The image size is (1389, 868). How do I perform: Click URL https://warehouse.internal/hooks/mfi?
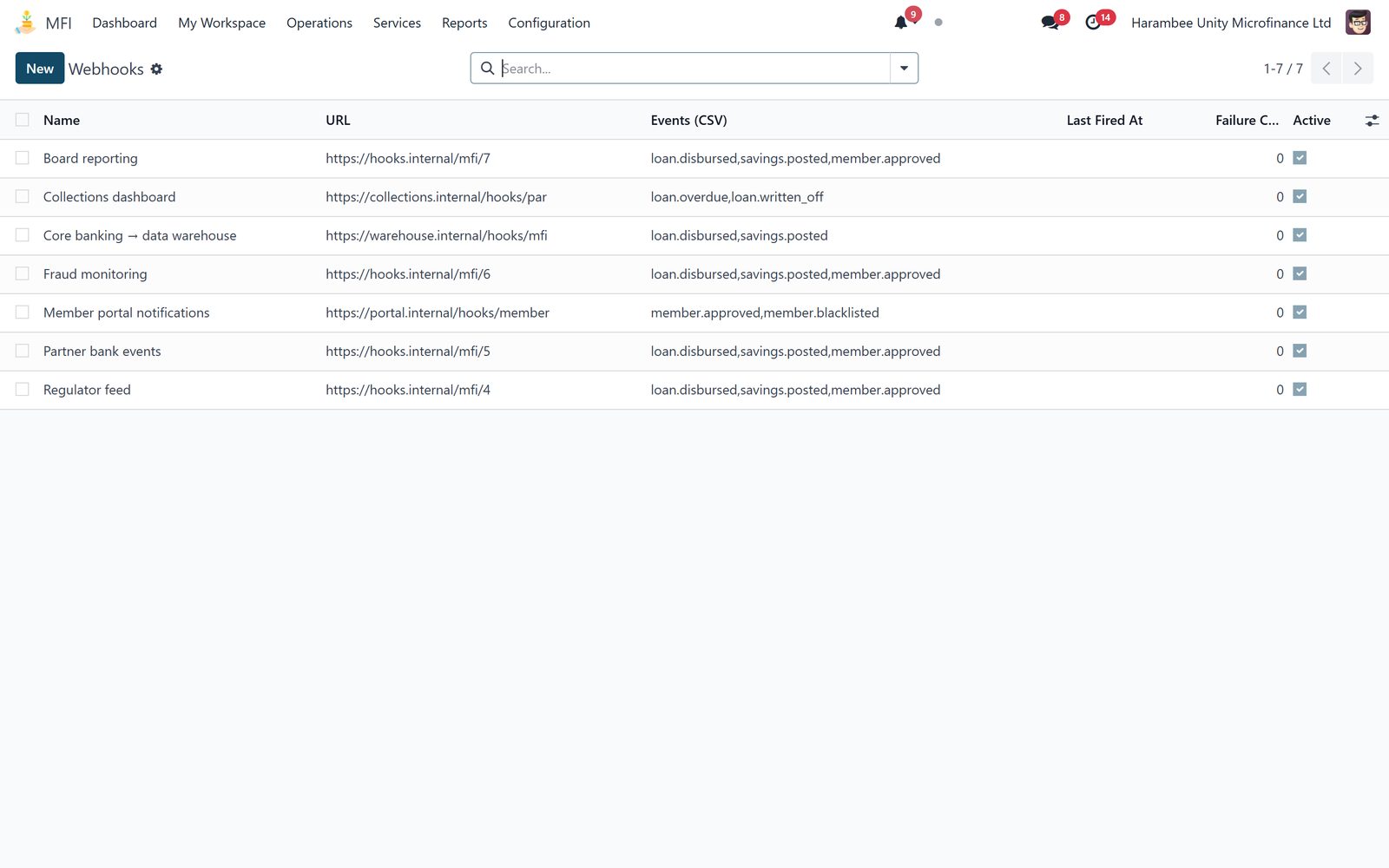(x=437, y=235)
